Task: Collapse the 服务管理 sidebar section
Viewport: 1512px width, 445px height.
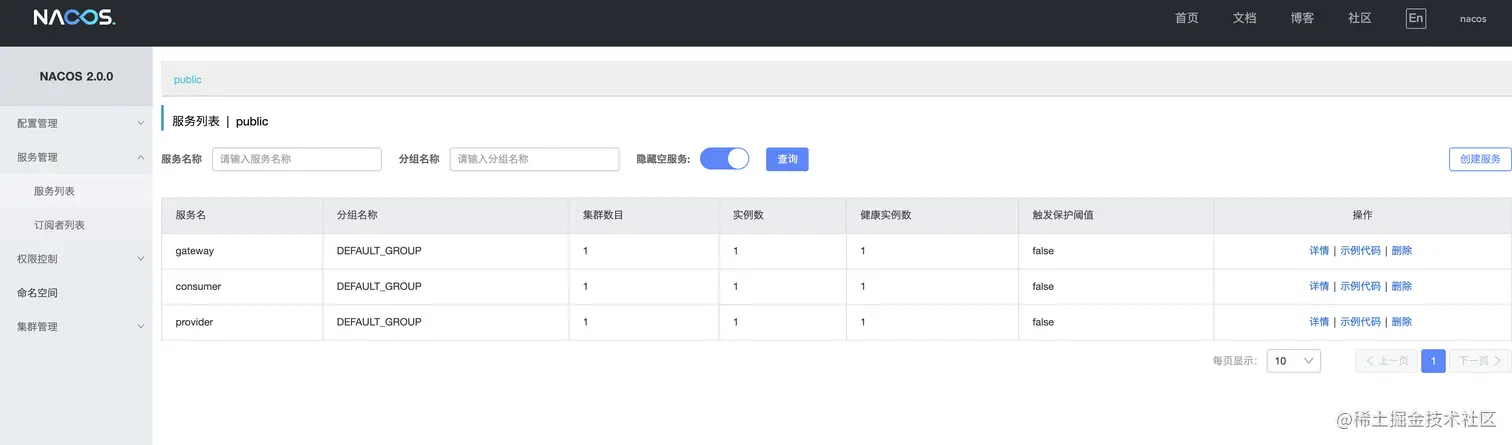Action: [76, 157]
